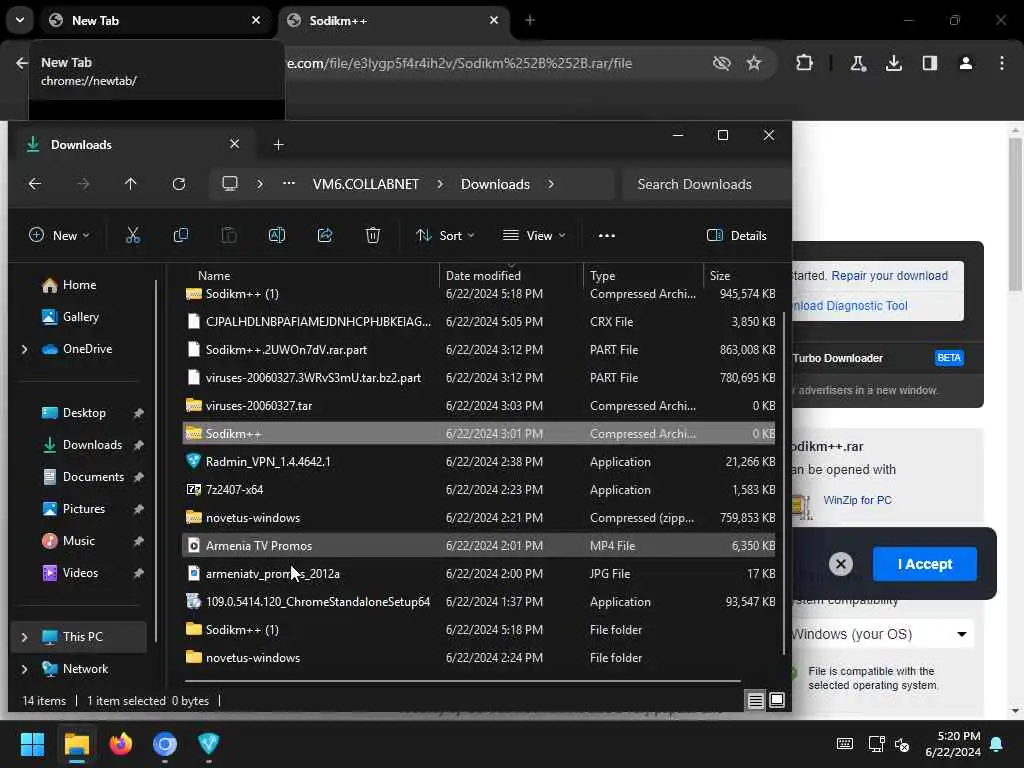This screenshot has width=1024, height=768.
Task: Rename the selected item via toolbar icon
Action: [x=277, y=235]
